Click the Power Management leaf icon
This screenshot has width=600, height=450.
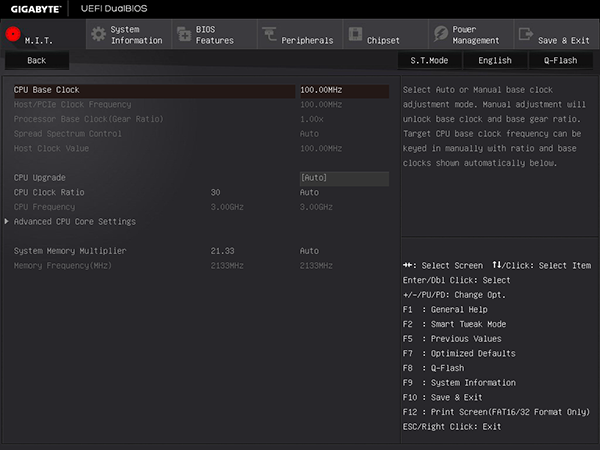tap(441, 34)
